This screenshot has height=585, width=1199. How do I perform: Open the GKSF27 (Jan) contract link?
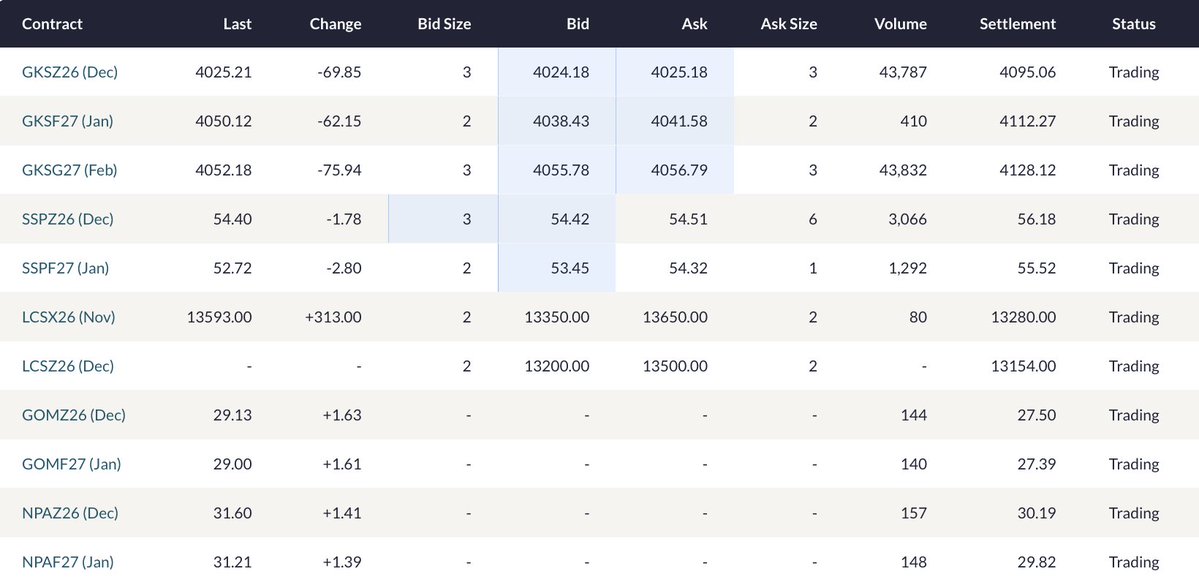67,121
